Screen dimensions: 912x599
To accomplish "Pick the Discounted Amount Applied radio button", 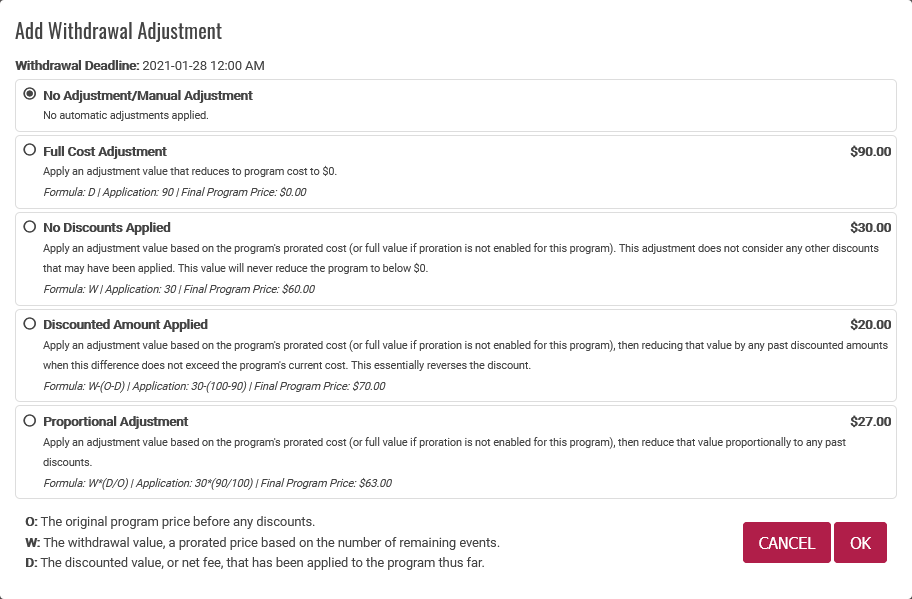I will pyautogui.click(x=30, y=324).
